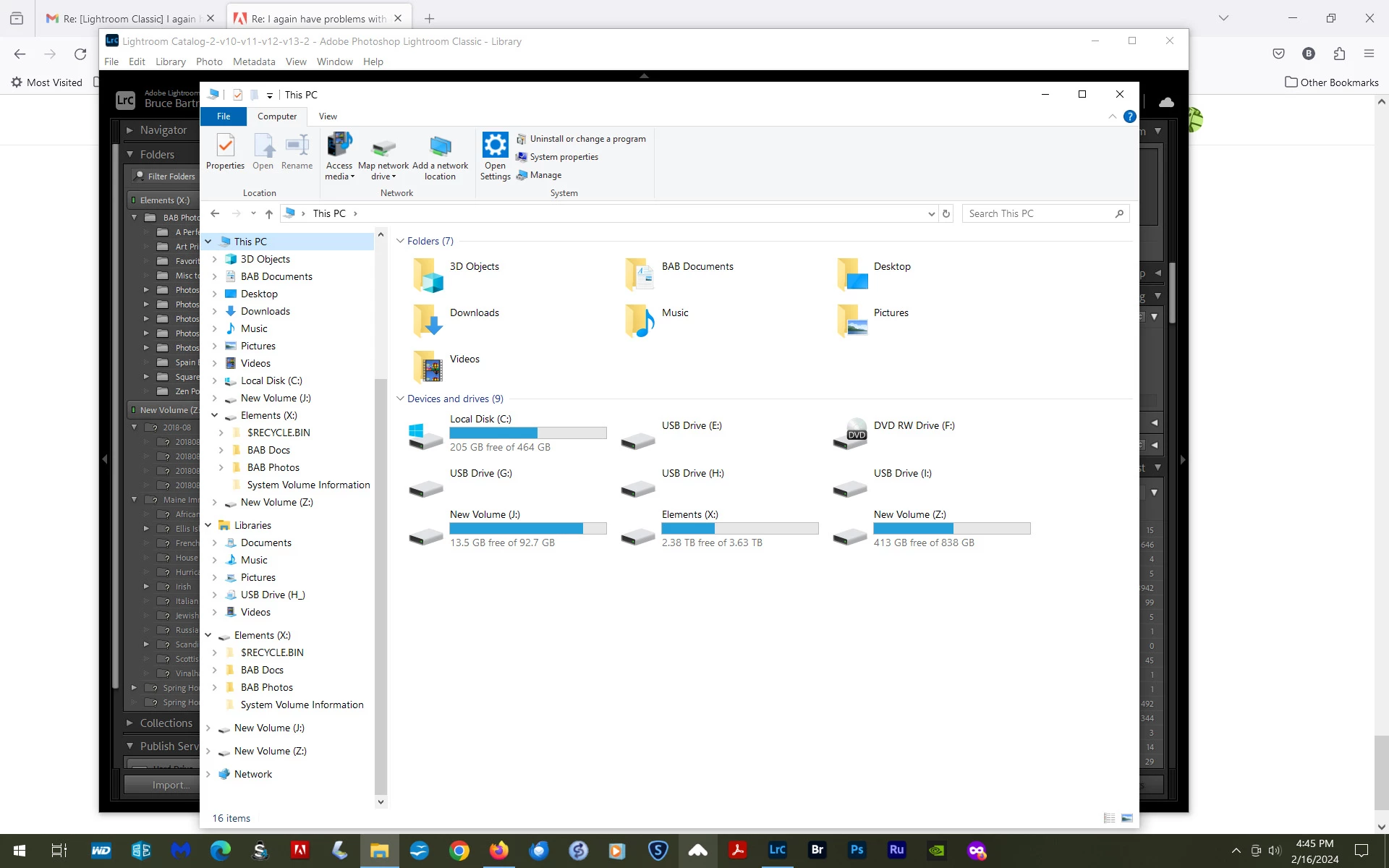This screenshot has width=1389, height=868.
Task: Open the address bar history dropdown
Action: coord(931,213)
